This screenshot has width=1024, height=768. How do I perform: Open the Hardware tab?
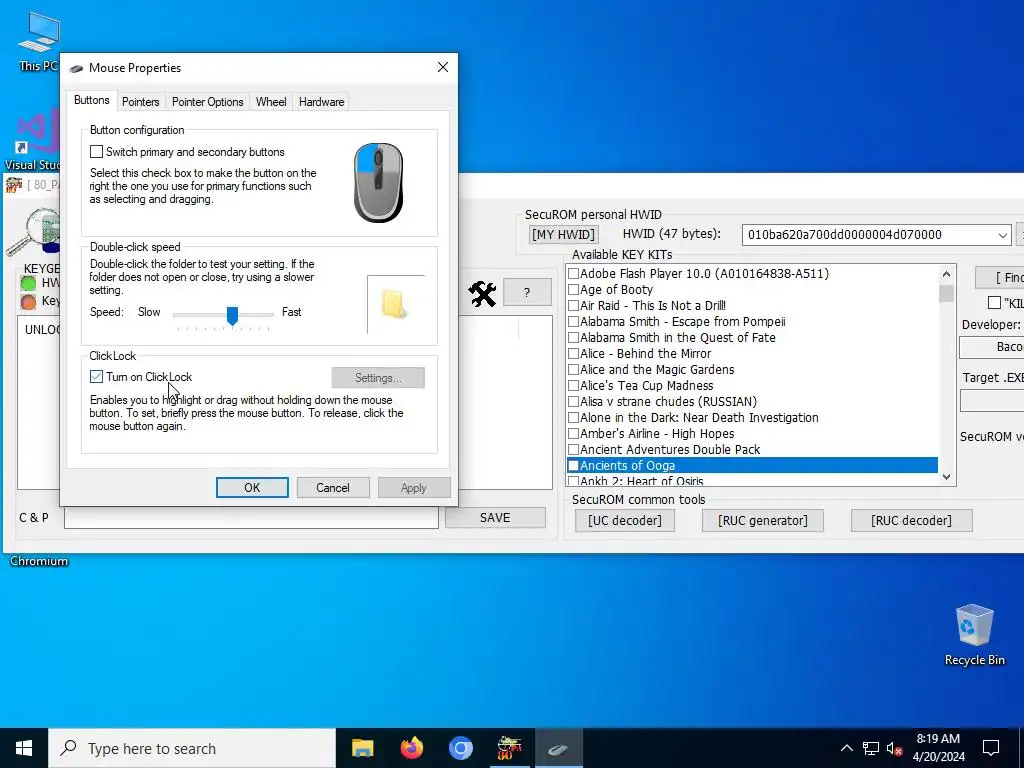321,102
